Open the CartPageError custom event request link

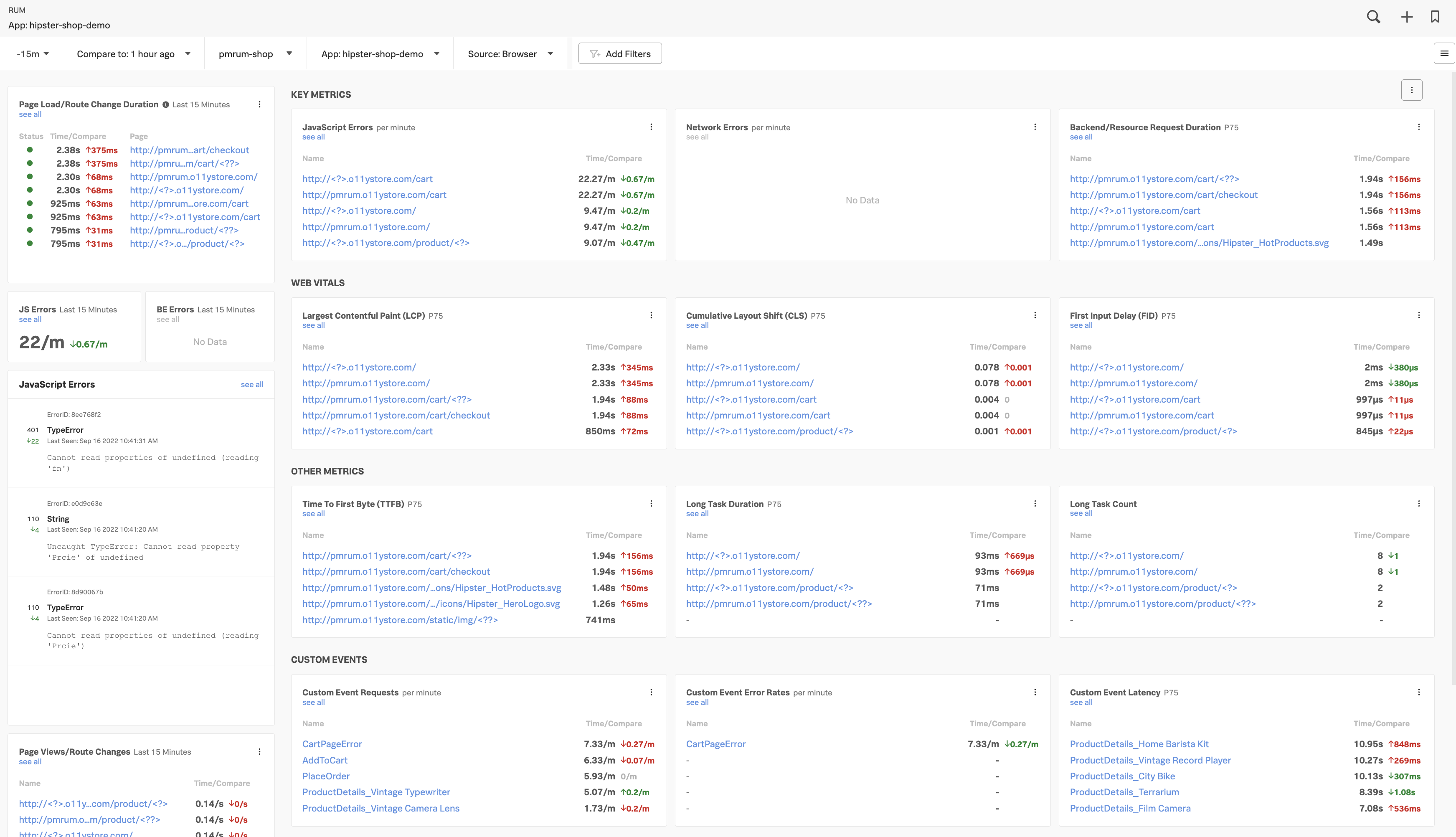point(332,744)
